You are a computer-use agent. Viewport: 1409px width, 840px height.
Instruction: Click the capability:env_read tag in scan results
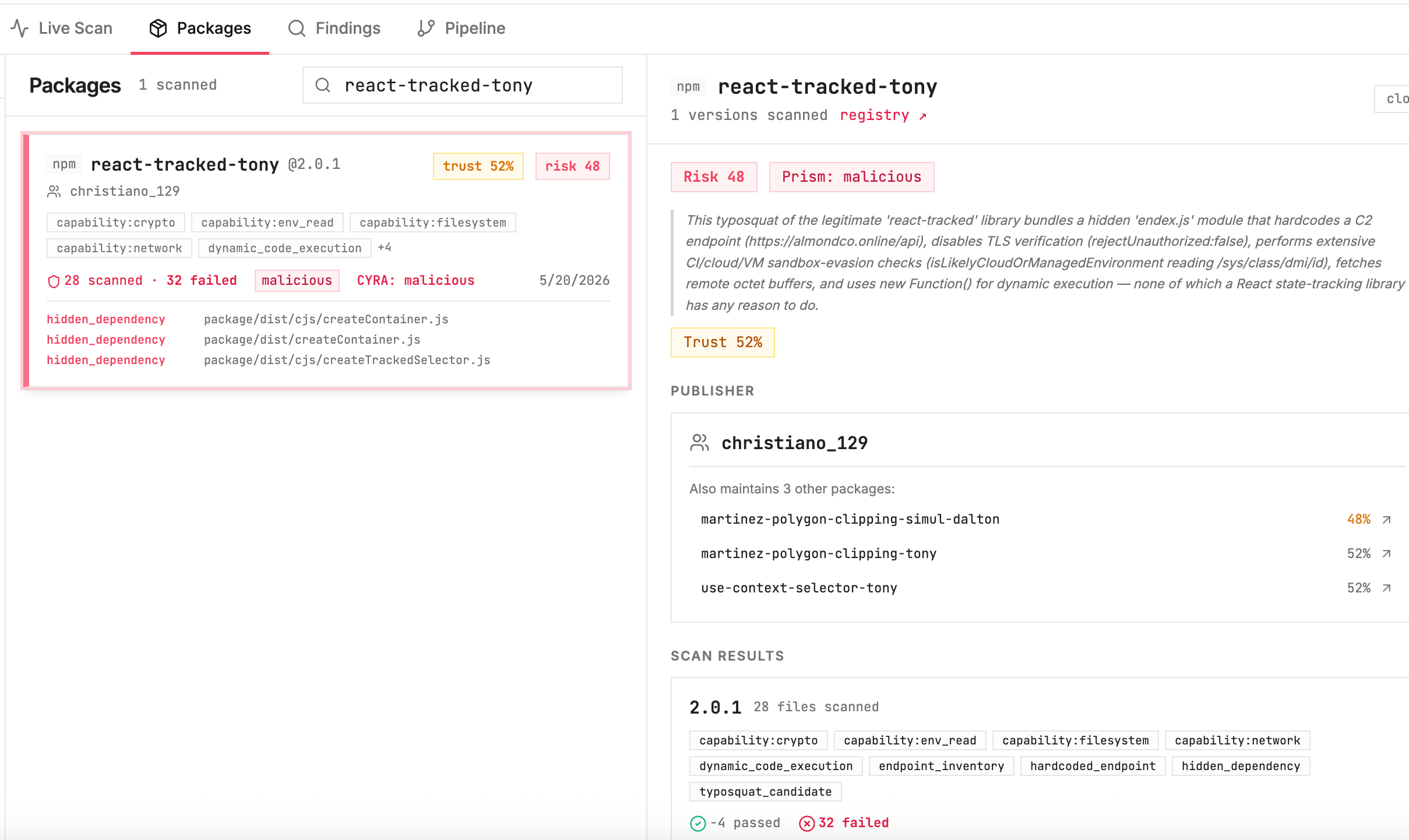click(x=910, y=740)
